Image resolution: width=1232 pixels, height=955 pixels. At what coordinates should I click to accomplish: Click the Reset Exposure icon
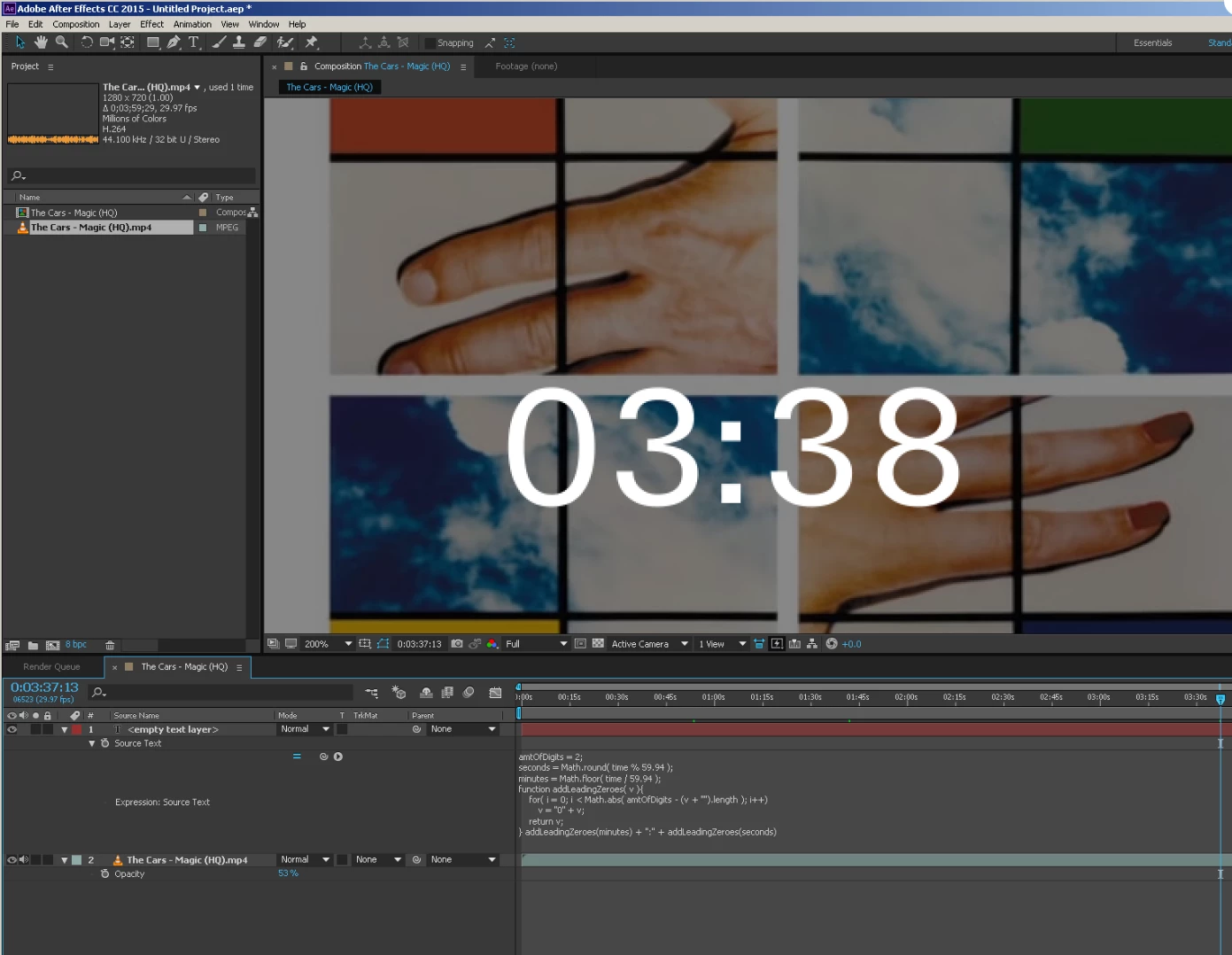click(x=832, y=644)
